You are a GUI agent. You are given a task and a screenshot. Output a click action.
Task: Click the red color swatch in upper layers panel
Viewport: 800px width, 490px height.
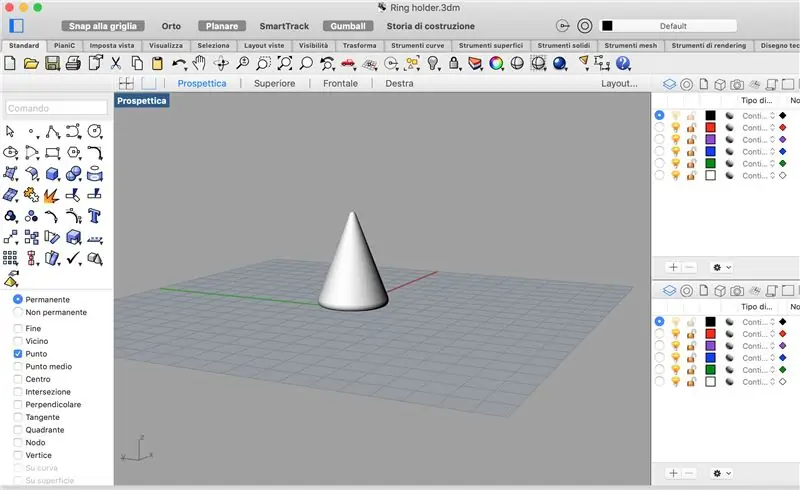click(x=710, y=128)
